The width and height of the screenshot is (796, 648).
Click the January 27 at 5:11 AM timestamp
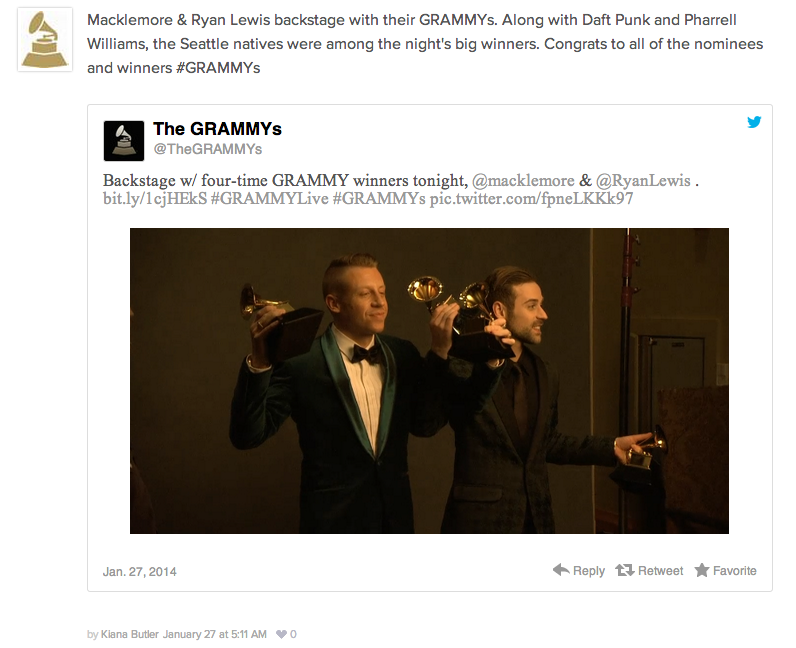click(214, 634)
